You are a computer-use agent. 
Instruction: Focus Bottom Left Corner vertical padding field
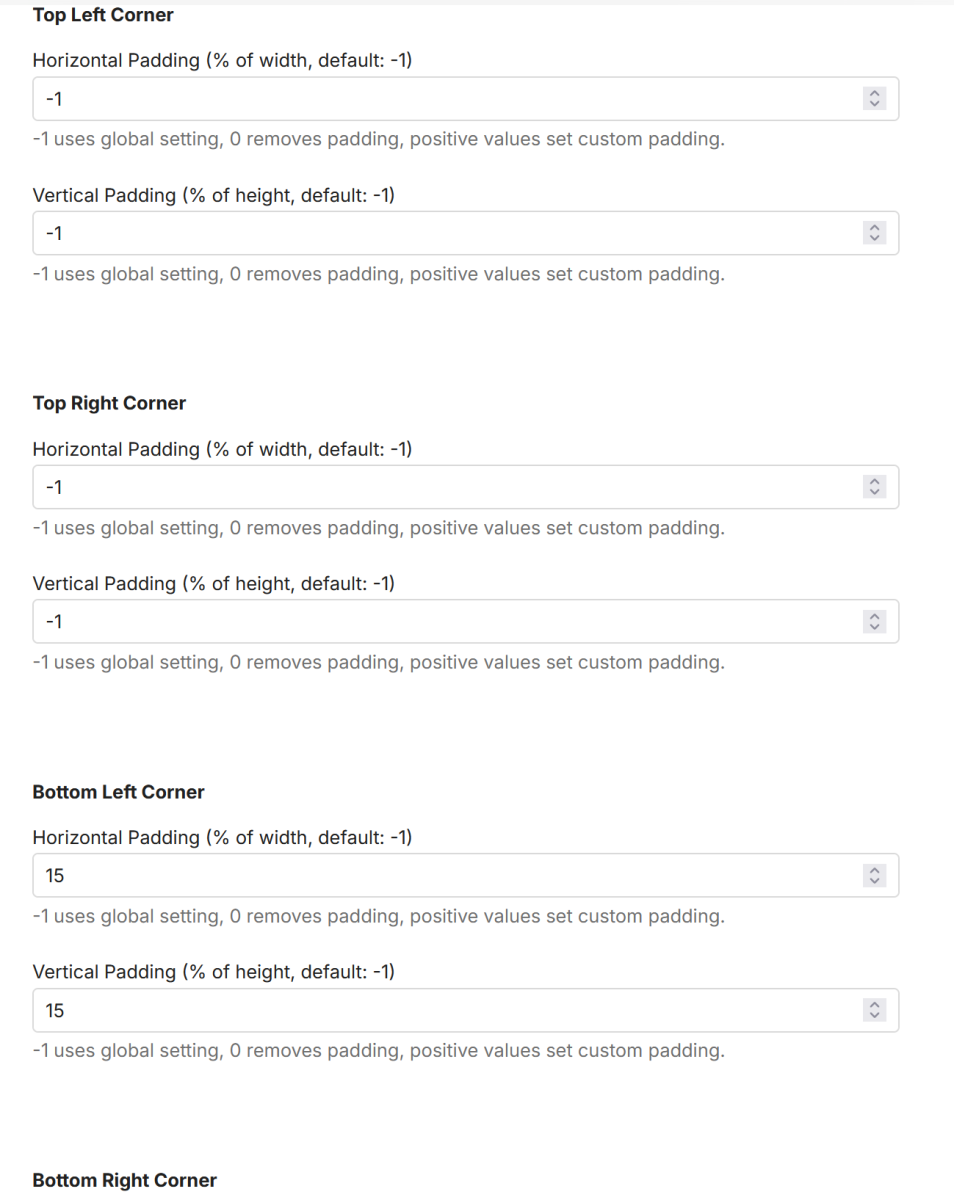pos(440,1010)
